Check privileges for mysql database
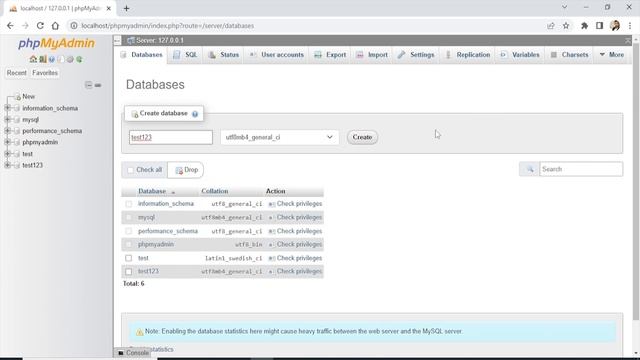 296,217
